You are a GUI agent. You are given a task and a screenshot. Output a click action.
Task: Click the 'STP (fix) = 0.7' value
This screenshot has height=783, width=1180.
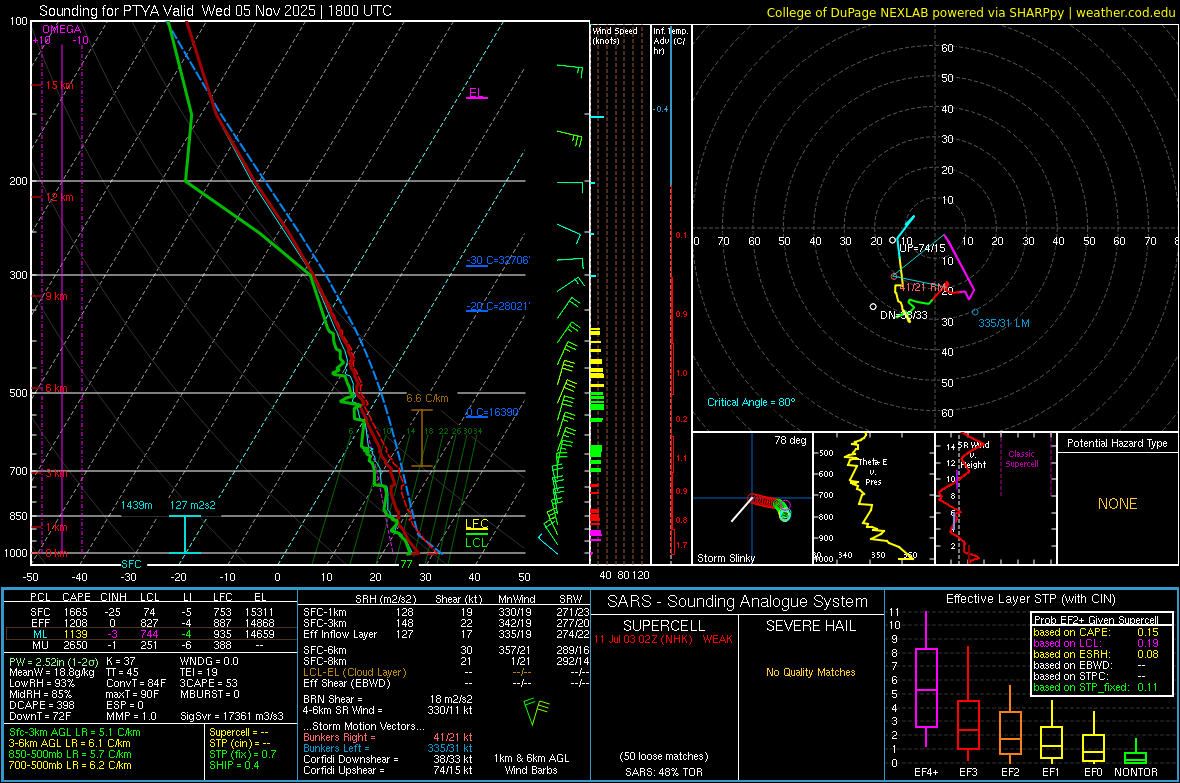(242, 754)
